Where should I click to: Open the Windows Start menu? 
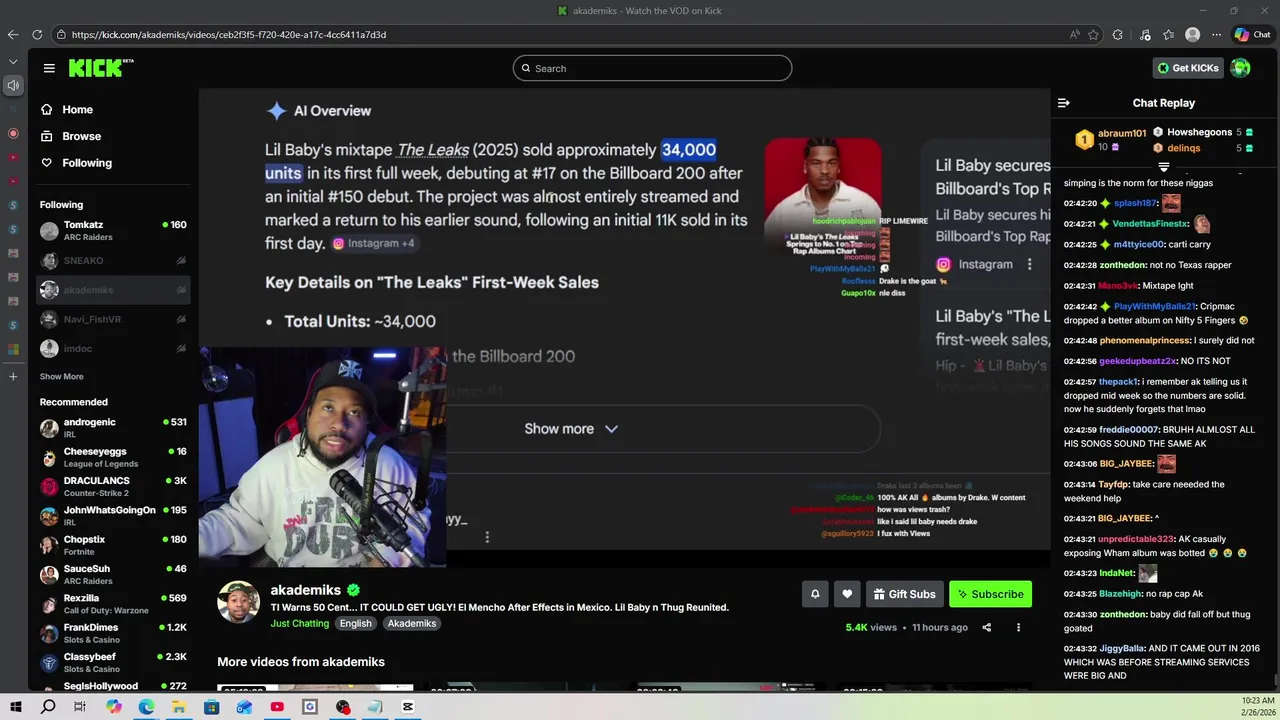[16, 707]
